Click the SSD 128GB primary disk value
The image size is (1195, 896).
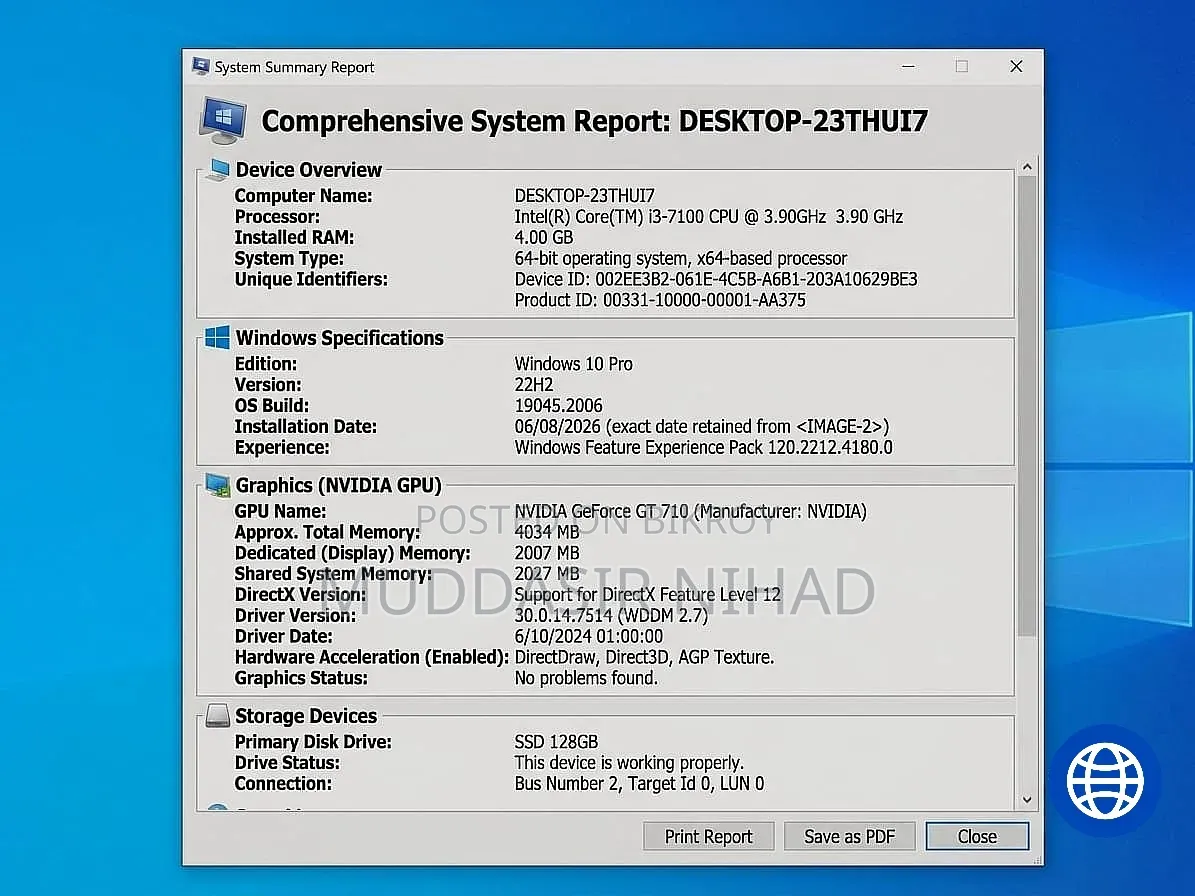[556, 742]
